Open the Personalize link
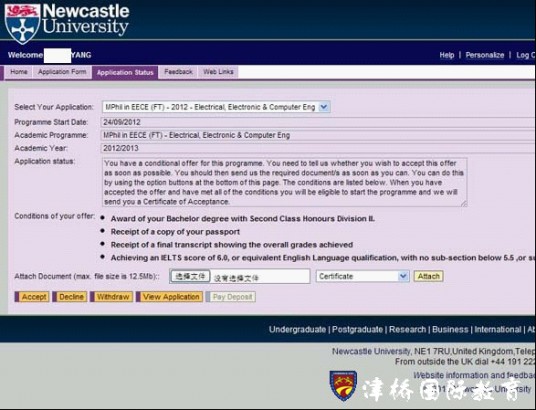The width and height of the screenshot is (536, 410). click(485, 55)
